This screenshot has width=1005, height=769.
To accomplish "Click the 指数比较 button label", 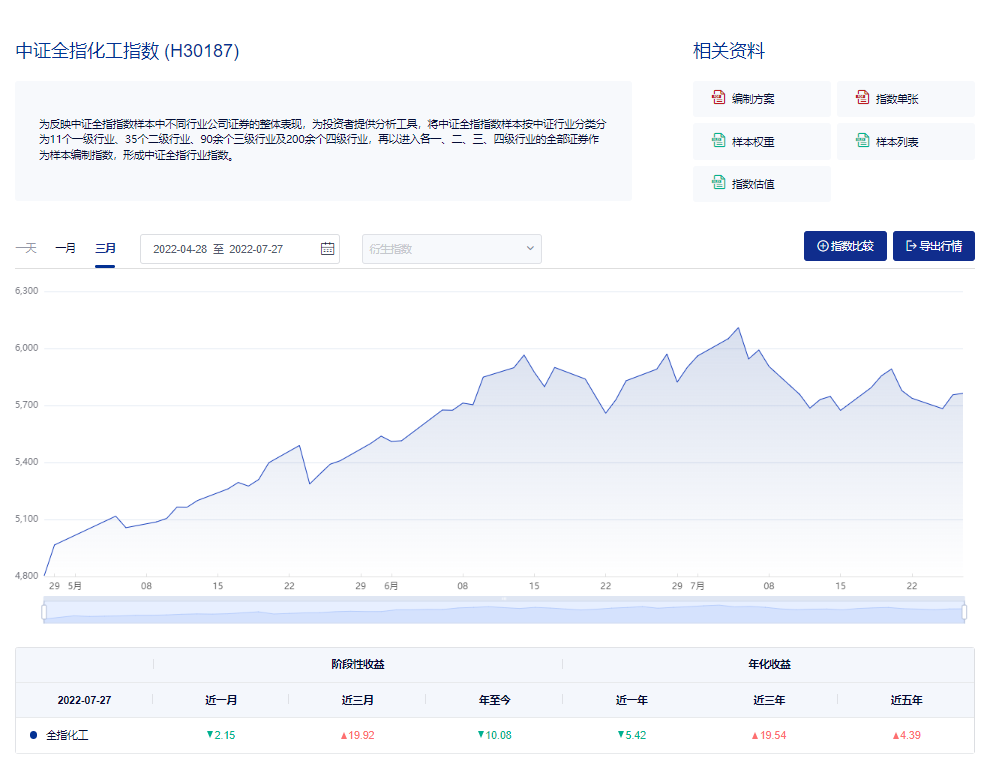I will pos(852,246).
